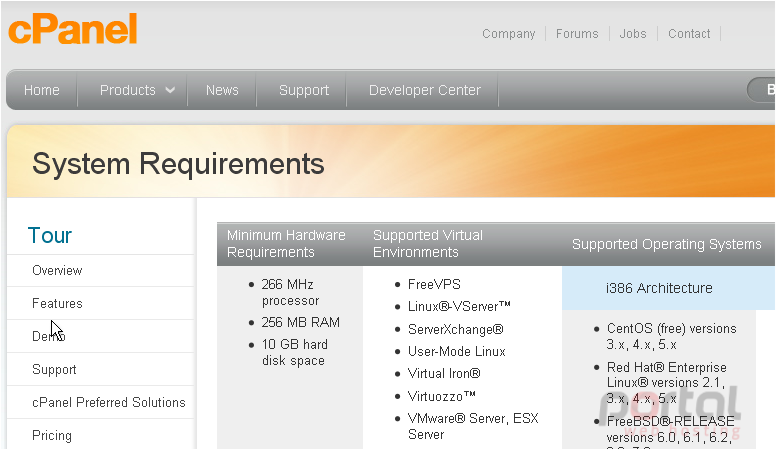Click the cPanel logo
The height and width of the screenshot is (450, 776).
click(x=72, y=29)
